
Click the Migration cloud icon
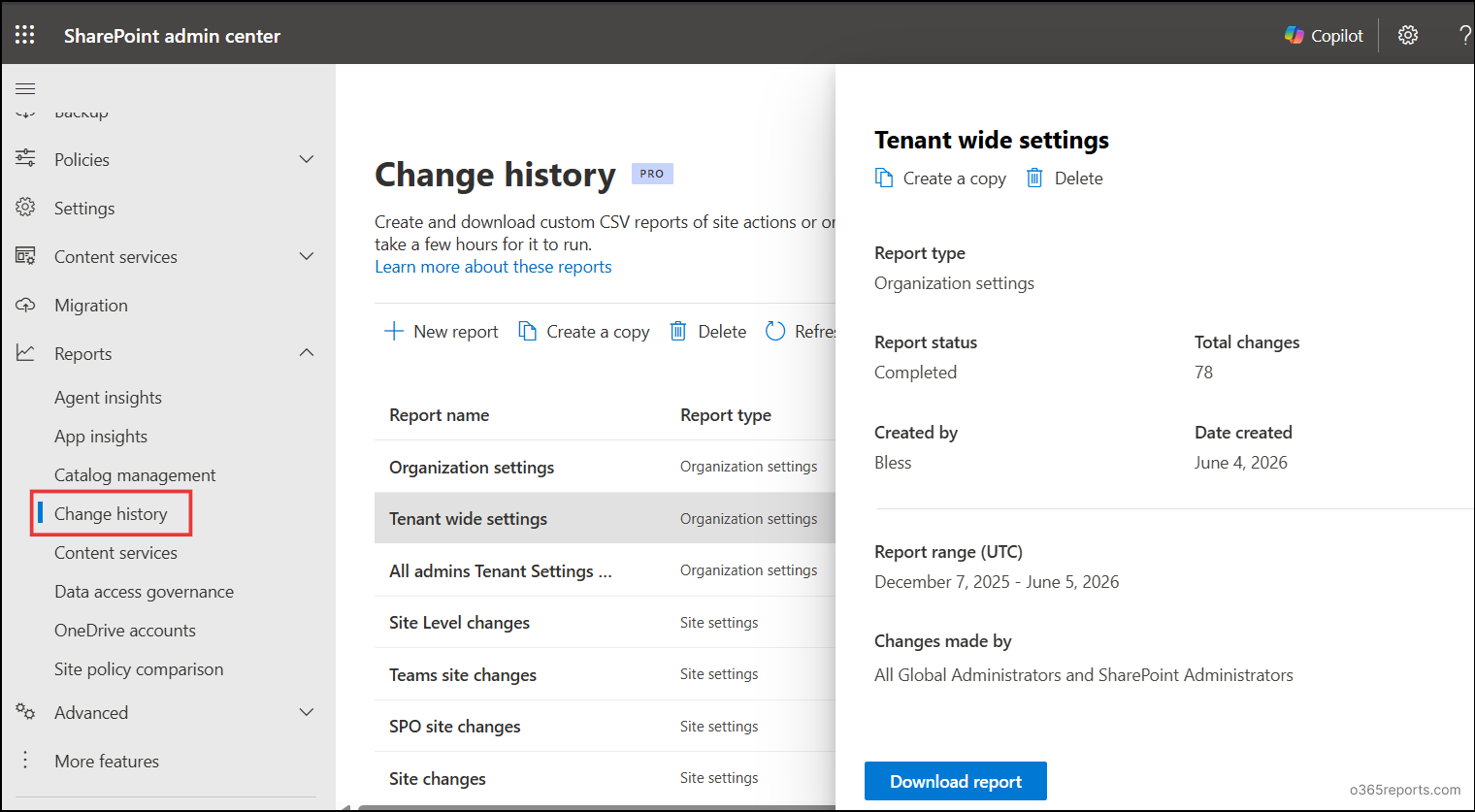[x=25, y=305]
